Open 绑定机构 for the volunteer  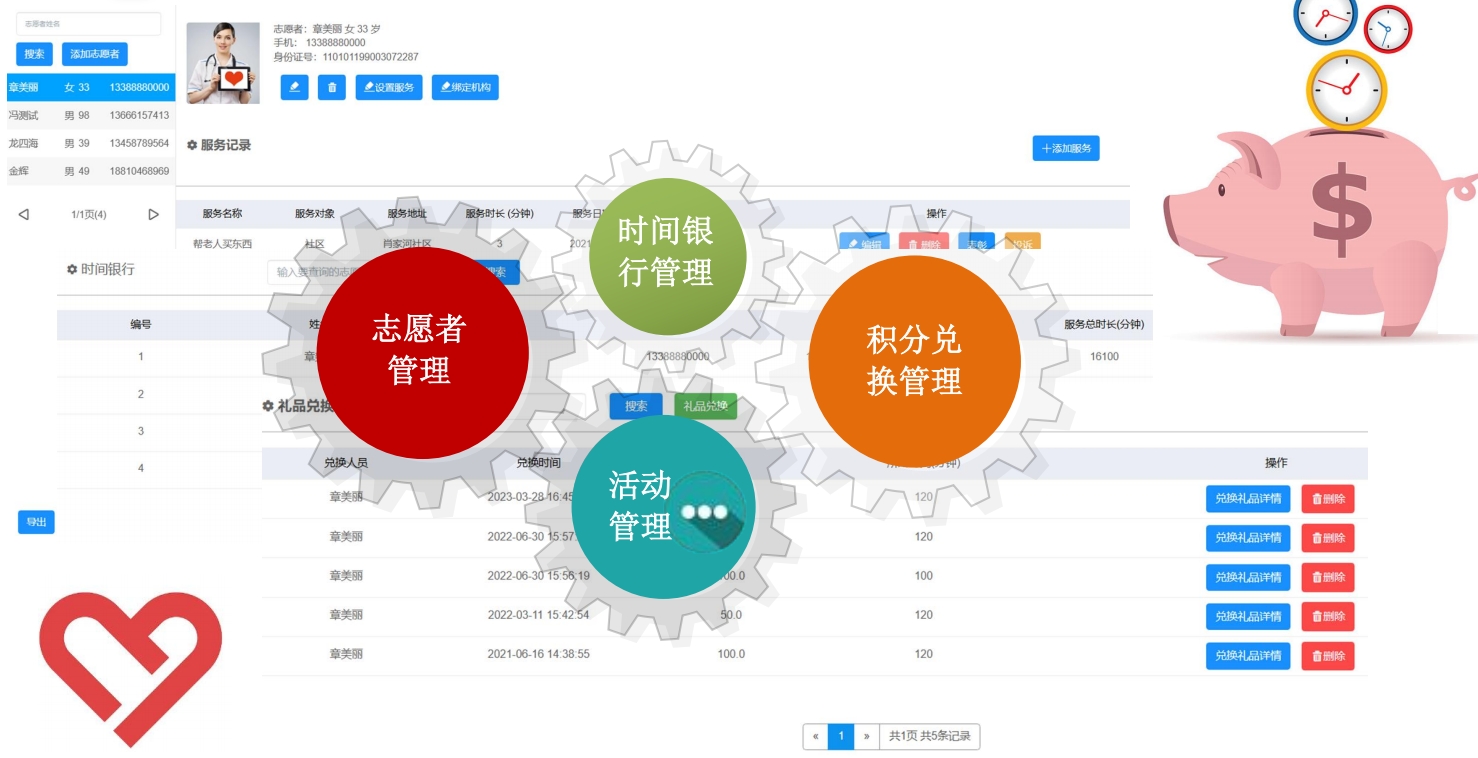coord(465,87)
